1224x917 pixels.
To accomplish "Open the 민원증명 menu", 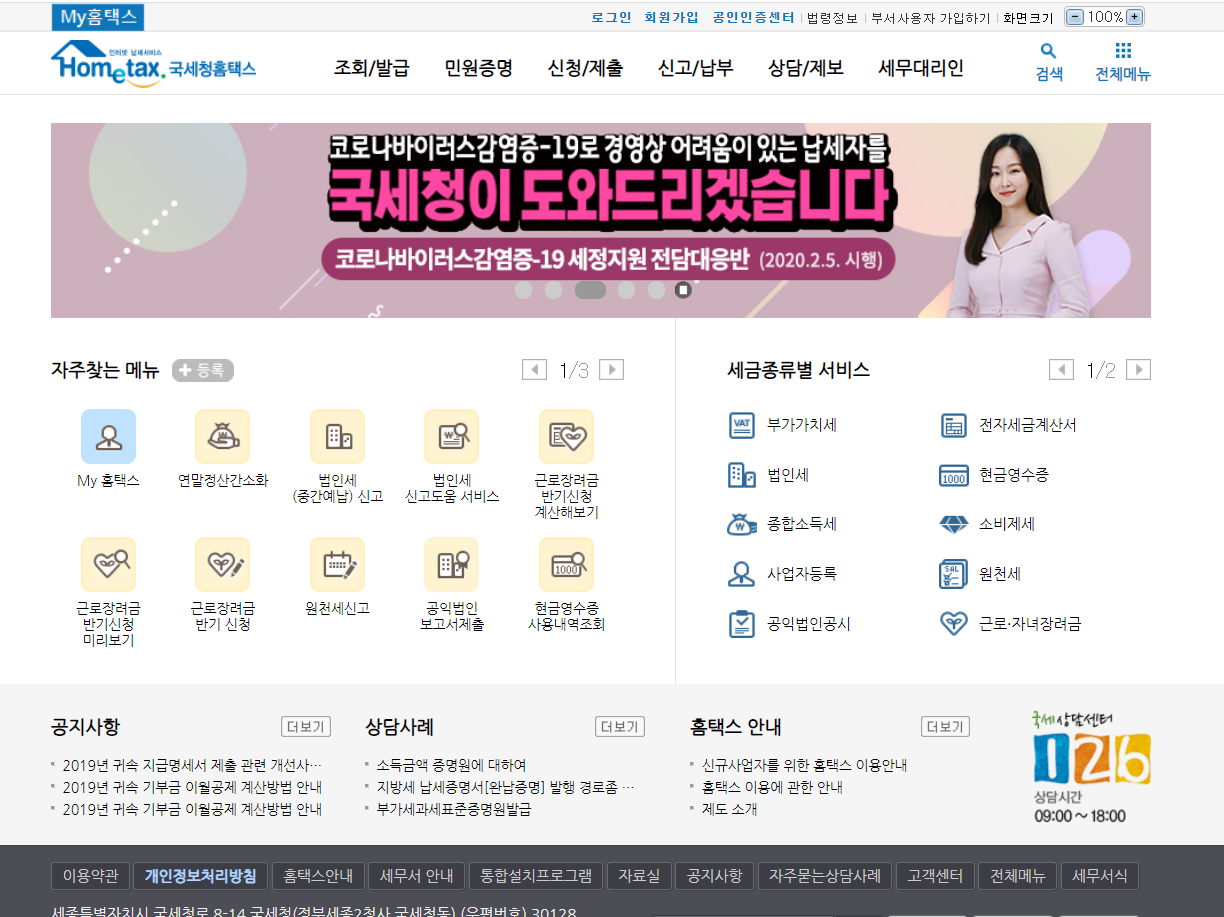I will pyautogui.click(x=479, y=68).
